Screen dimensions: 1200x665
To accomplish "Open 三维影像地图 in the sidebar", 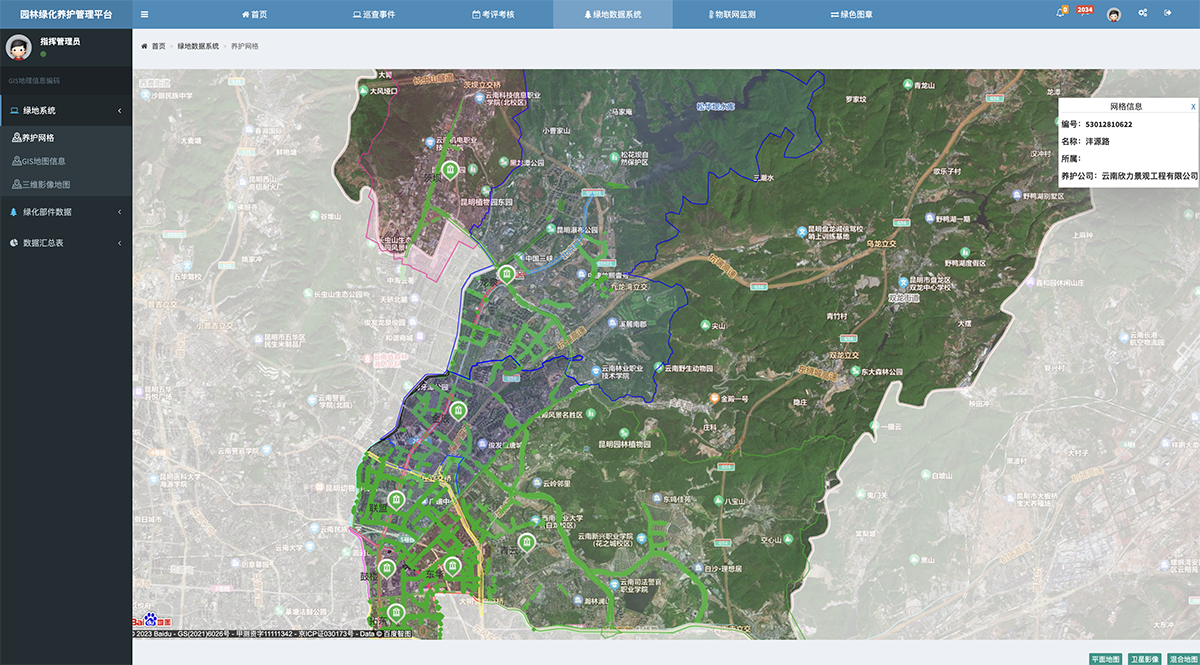I will [x=45, y=184].
